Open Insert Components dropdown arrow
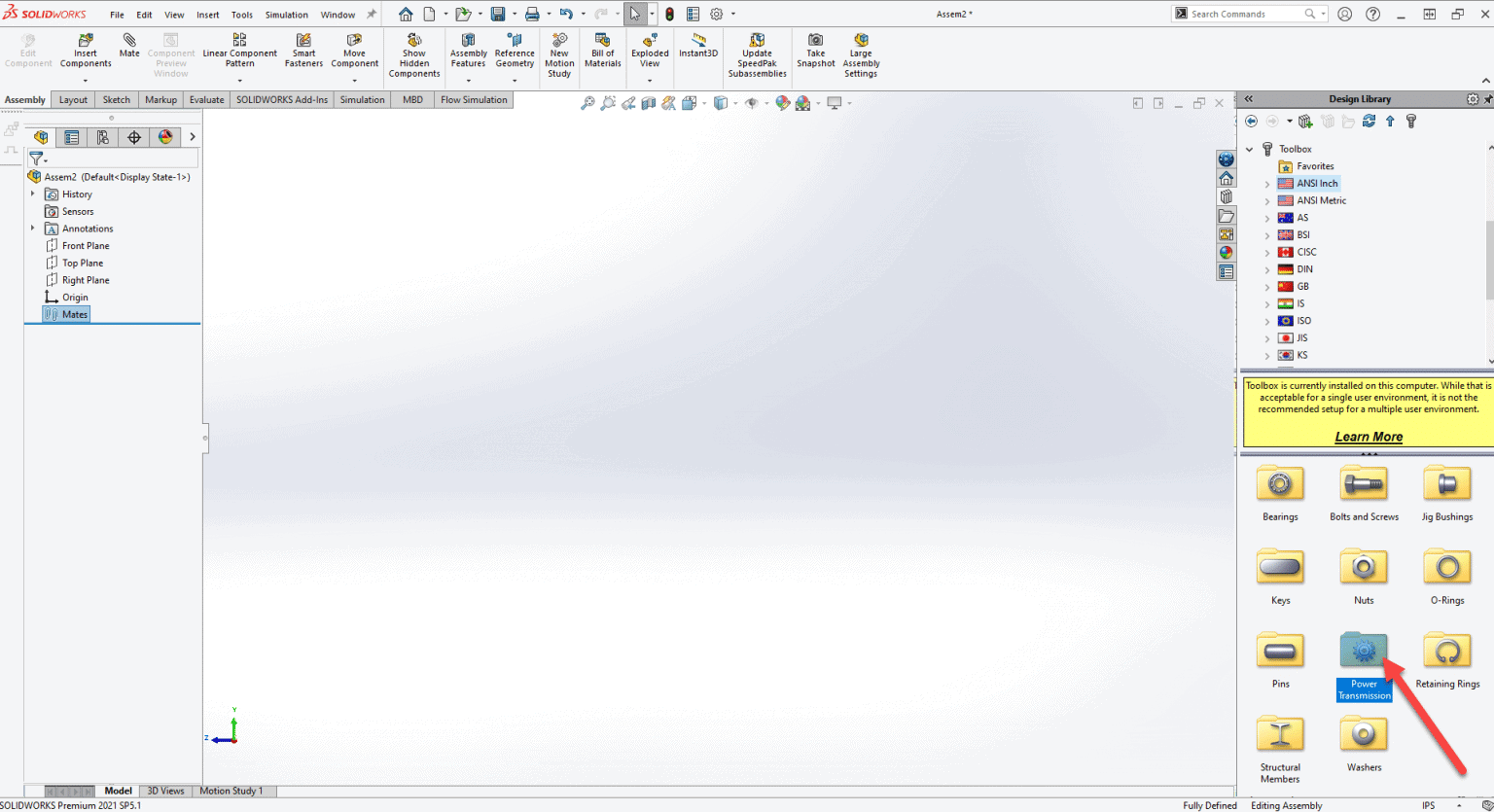Viewport: 1494px width, 812px height. [86, 80]
